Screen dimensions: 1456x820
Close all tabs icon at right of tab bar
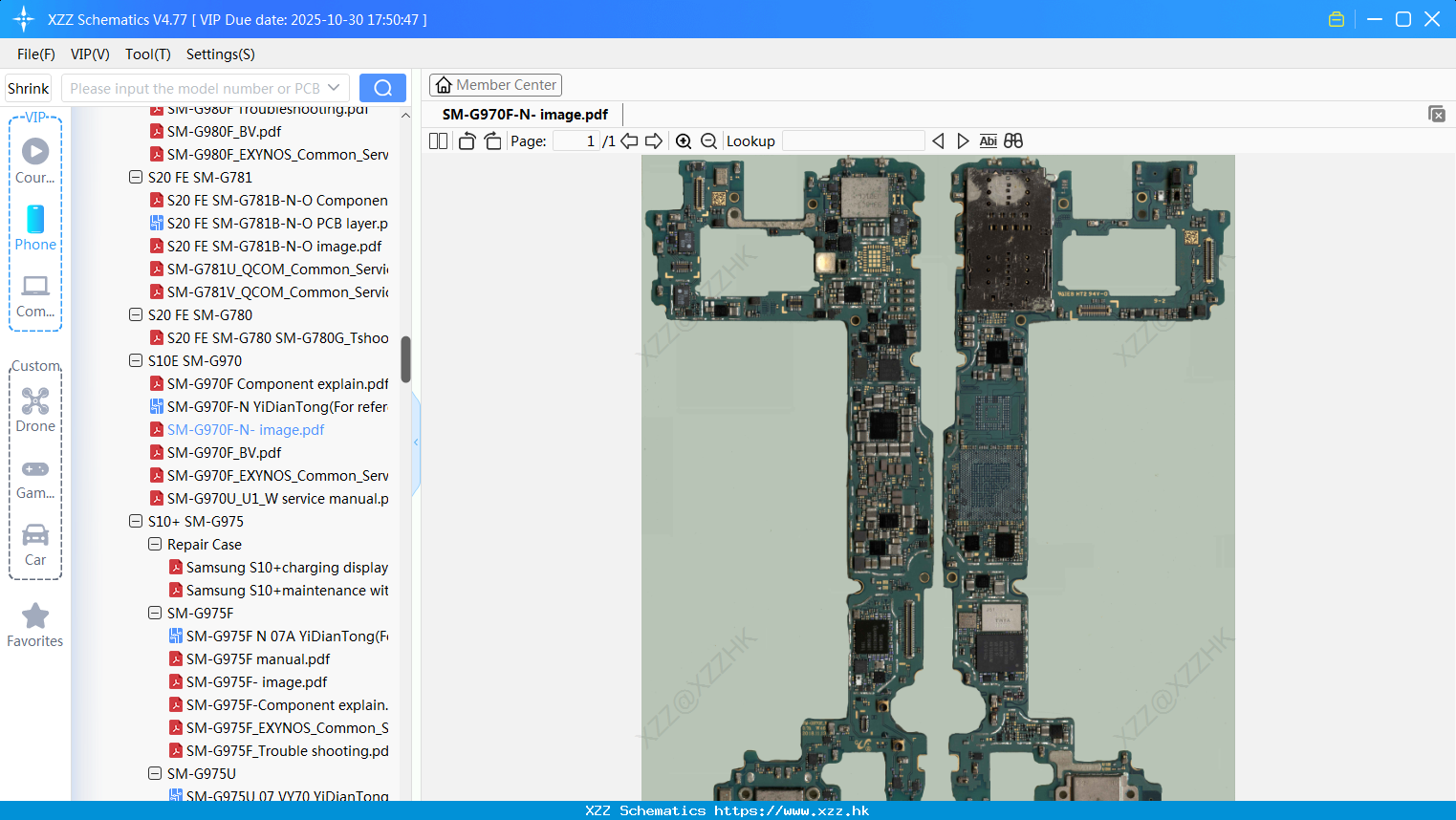1437,114
